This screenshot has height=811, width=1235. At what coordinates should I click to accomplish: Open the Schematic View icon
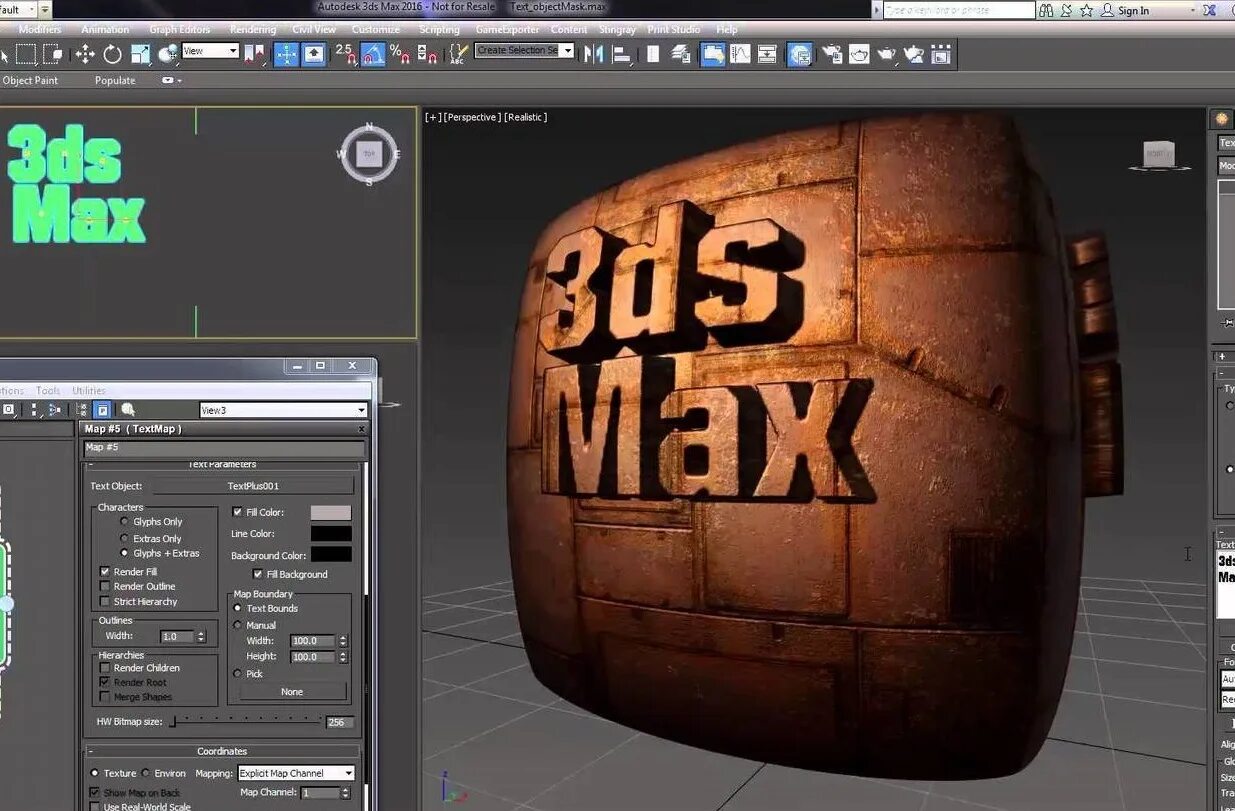[768, 54]
